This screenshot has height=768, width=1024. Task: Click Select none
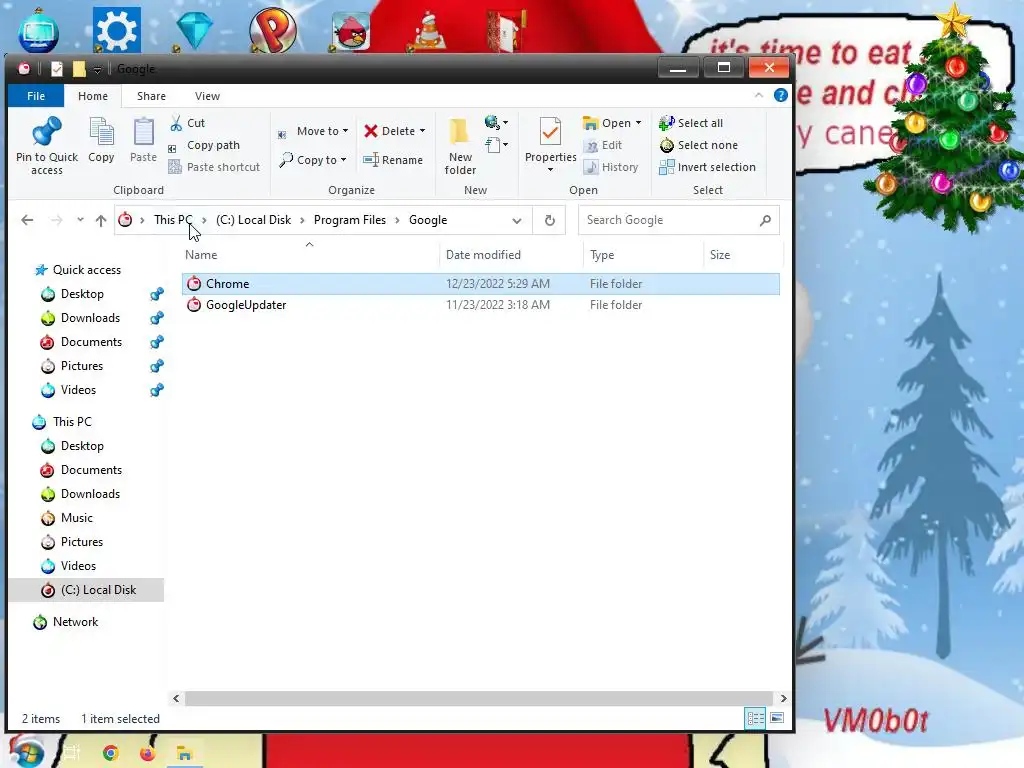(699, 145)
